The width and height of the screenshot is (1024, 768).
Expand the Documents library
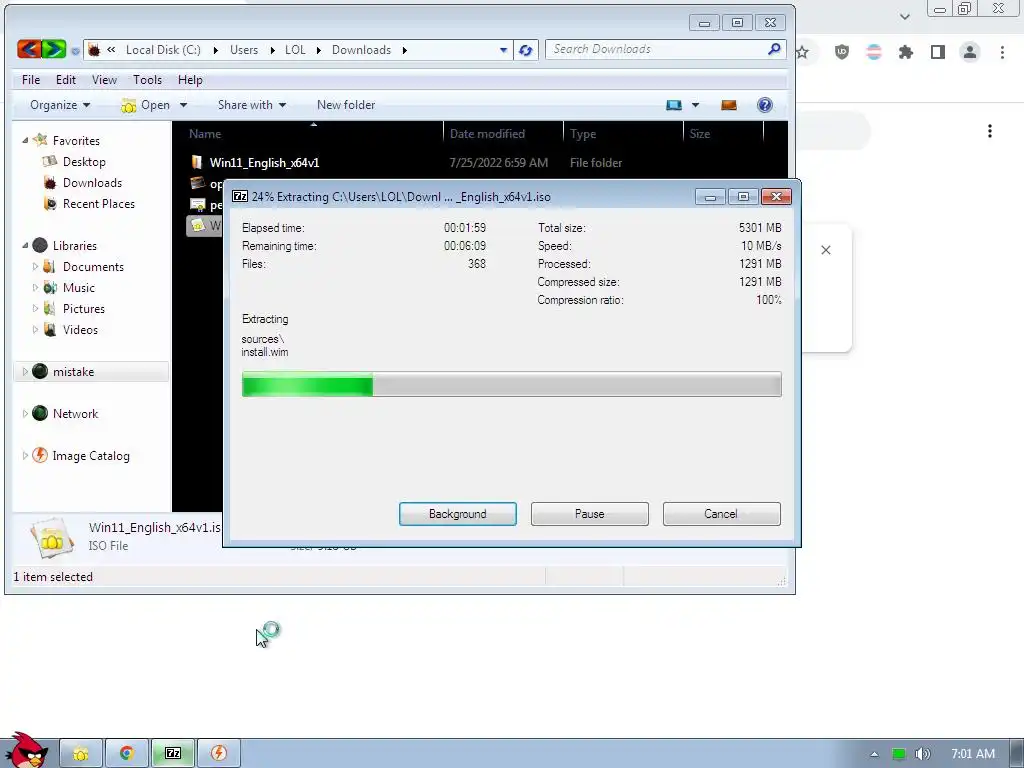(35, 266)
